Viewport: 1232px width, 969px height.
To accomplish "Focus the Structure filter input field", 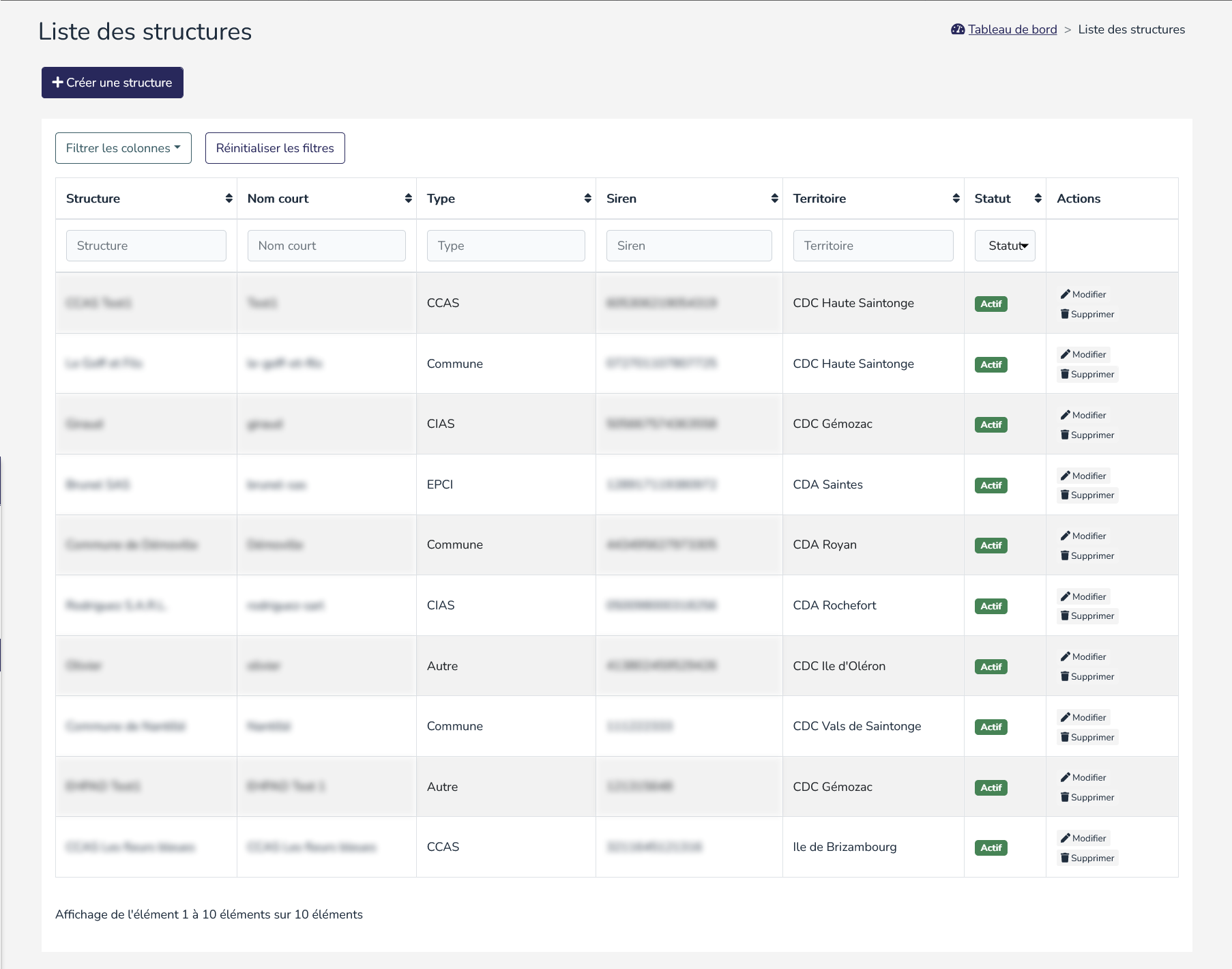I will [146, 246].
